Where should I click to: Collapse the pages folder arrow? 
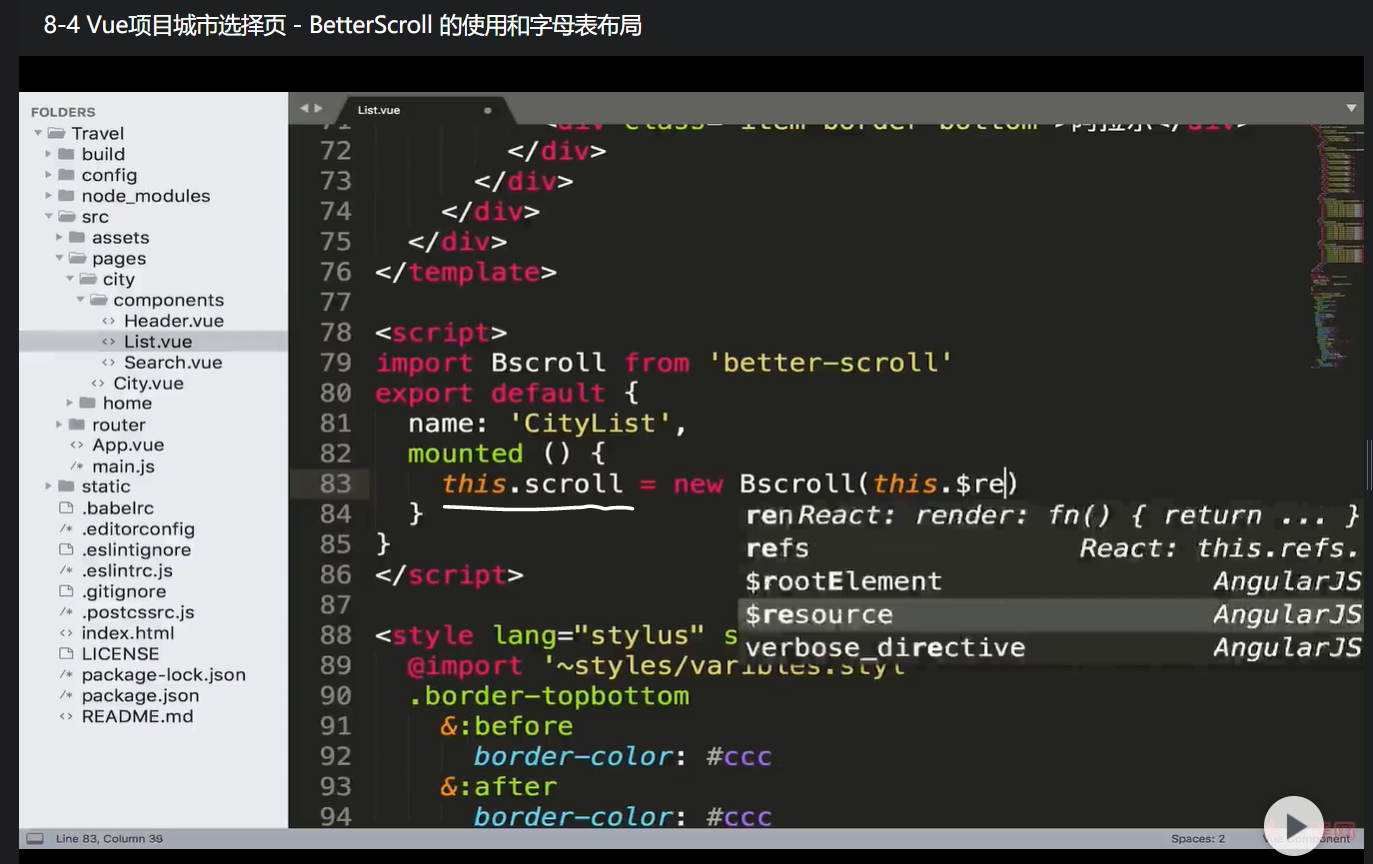[x=59, y=259]
